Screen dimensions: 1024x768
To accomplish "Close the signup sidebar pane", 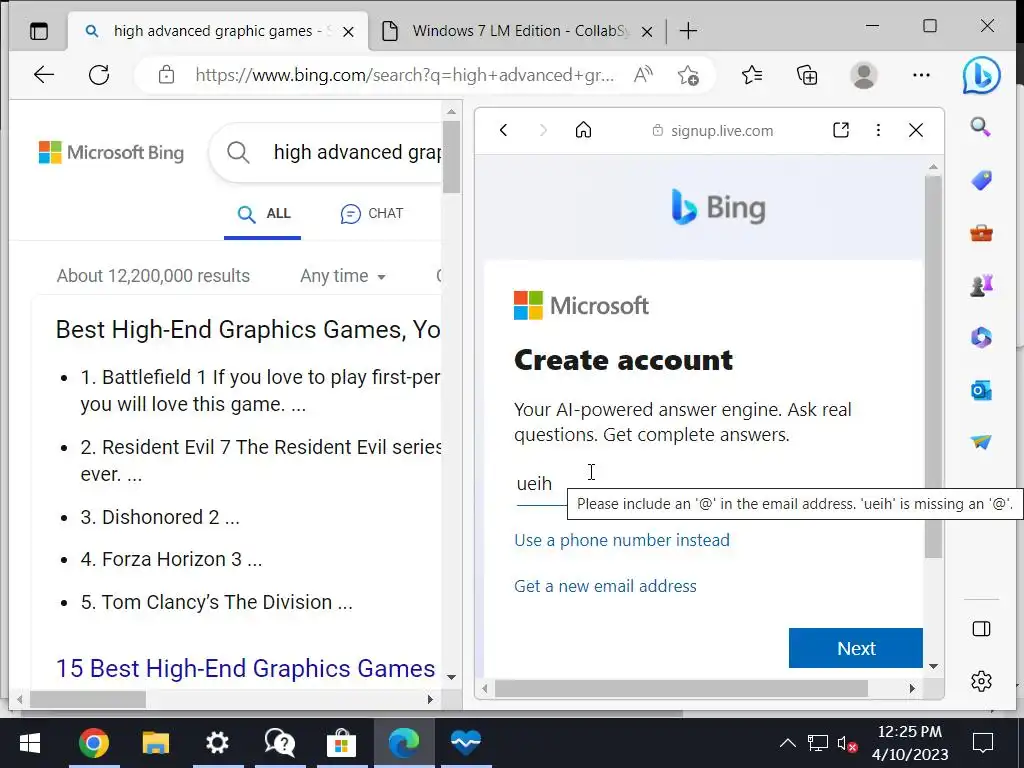I will click(x=916, y=130).
